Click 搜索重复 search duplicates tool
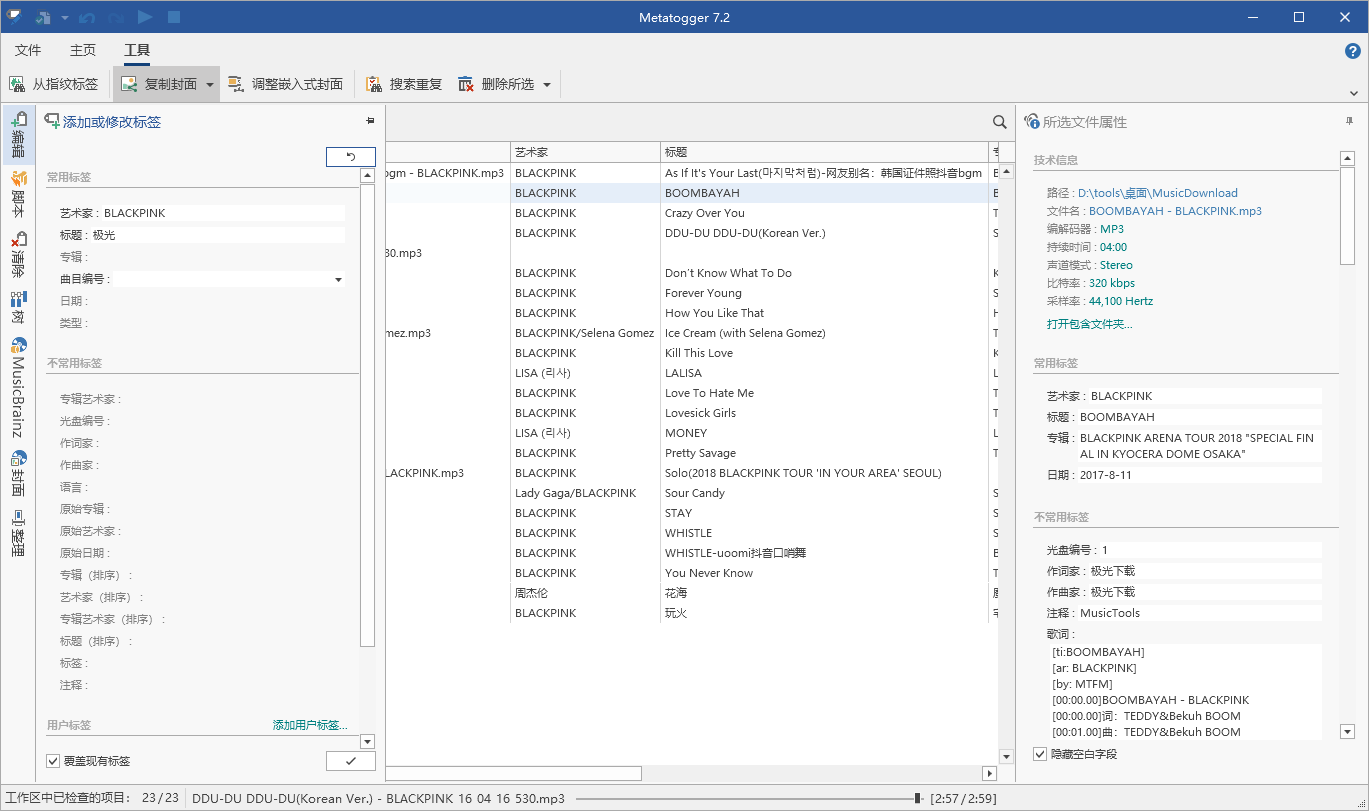The width and height of the screenshot is (1369, 811). point(403,84)
